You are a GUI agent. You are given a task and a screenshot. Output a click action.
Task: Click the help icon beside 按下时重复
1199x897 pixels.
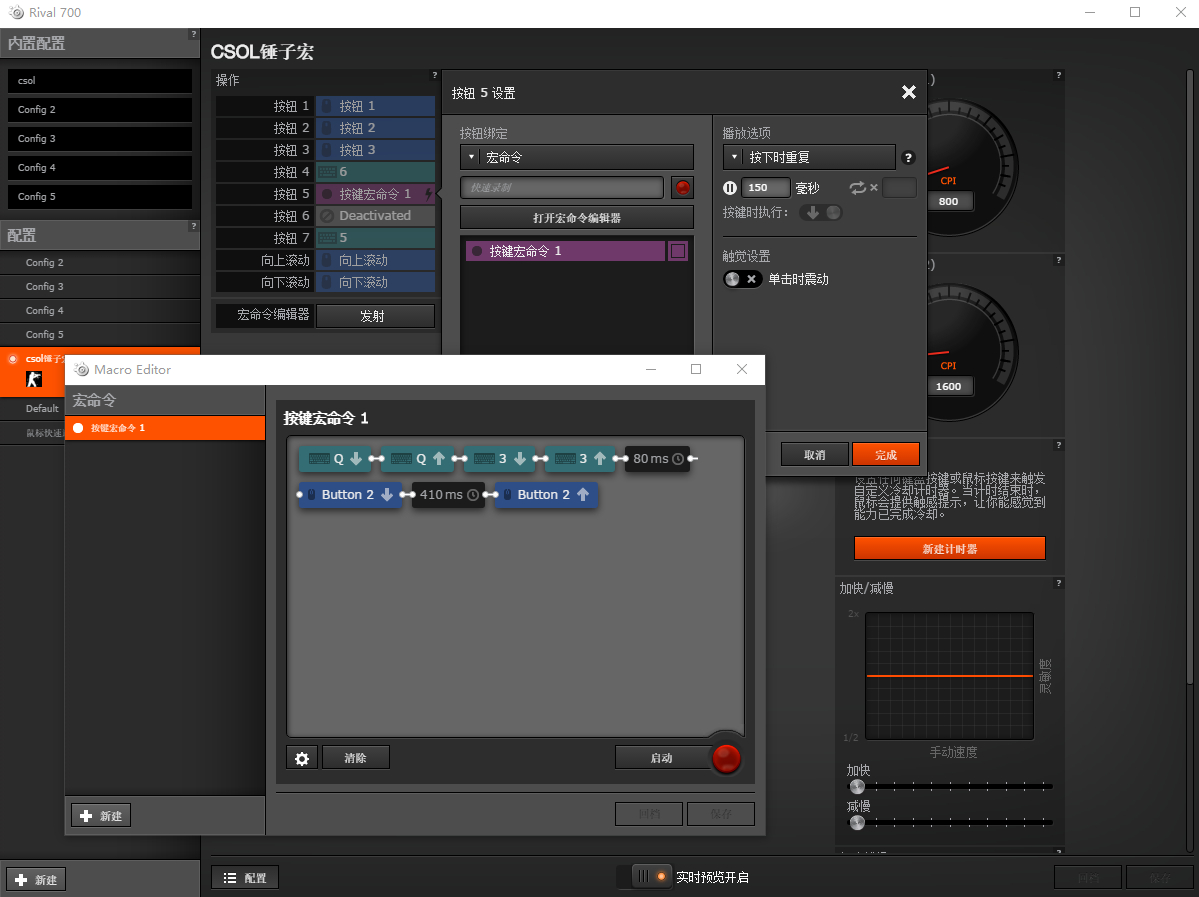908,158
